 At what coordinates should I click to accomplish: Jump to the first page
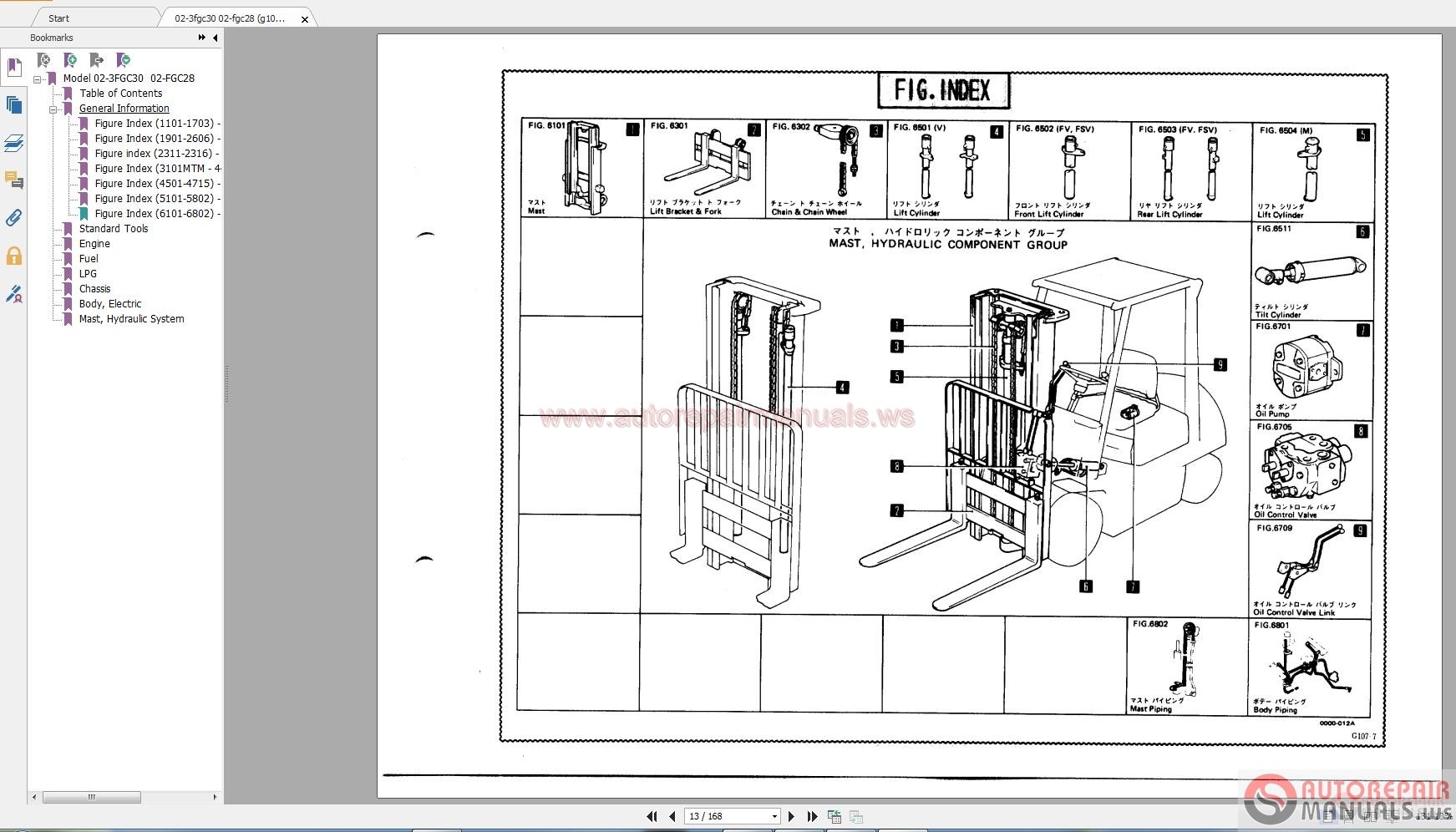tap(652, 816)
